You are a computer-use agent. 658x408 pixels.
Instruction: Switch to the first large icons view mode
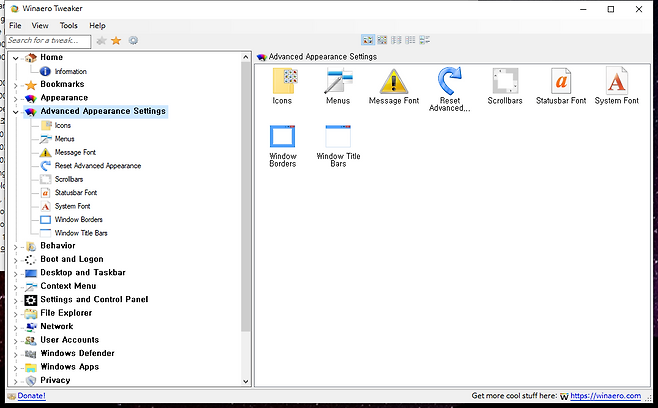pos(367,40)
